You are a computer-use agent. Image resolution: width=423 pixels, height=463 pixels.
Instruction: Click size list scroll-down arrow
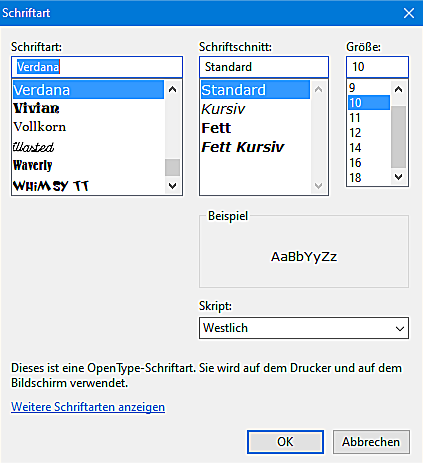pyautogui.click(x=398, y=177)
